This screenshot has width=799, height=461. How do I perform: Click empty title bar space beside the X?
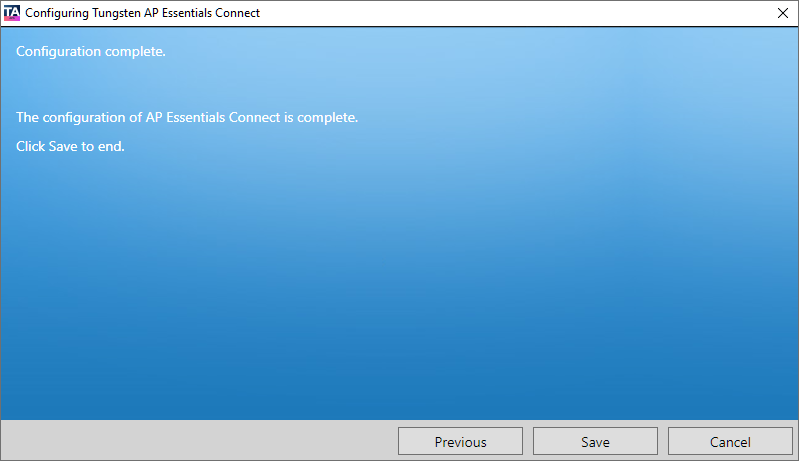point(510,13)
